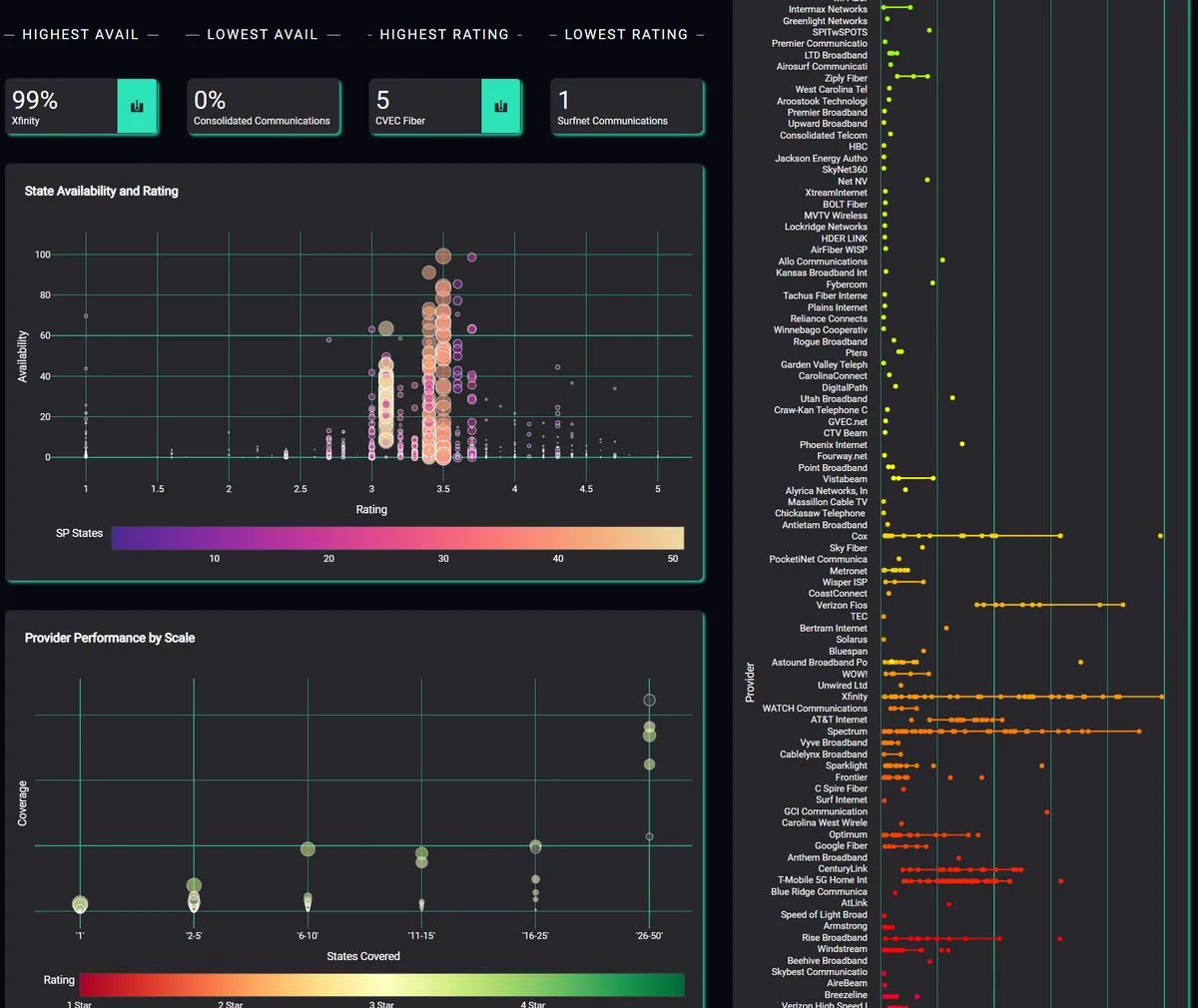1198x1008 pixels.
Task: Click the largest bubble at availability 100
Action: coord(443,256)
